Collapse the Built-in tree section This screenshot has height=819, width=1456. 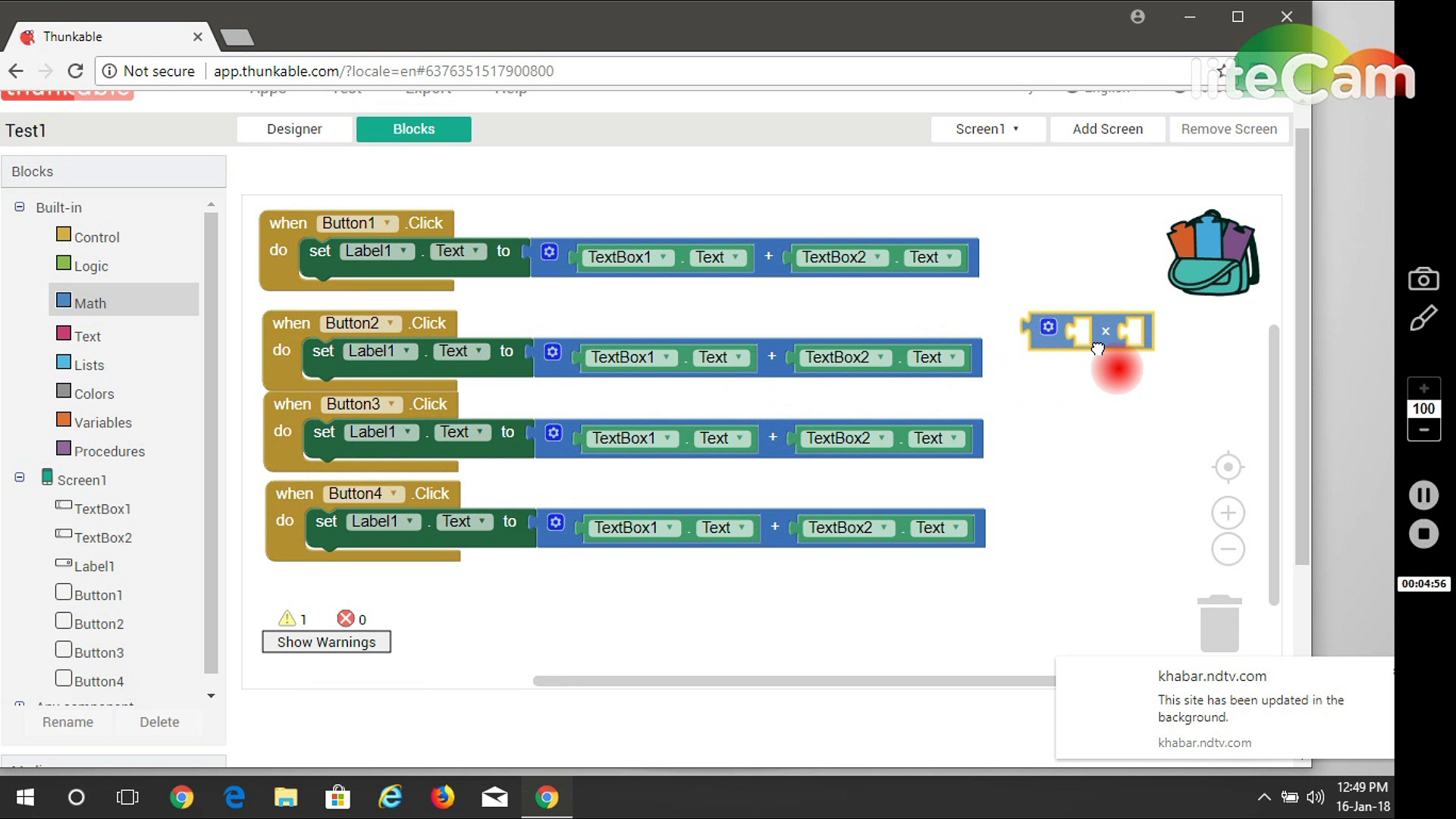point(20,207)
